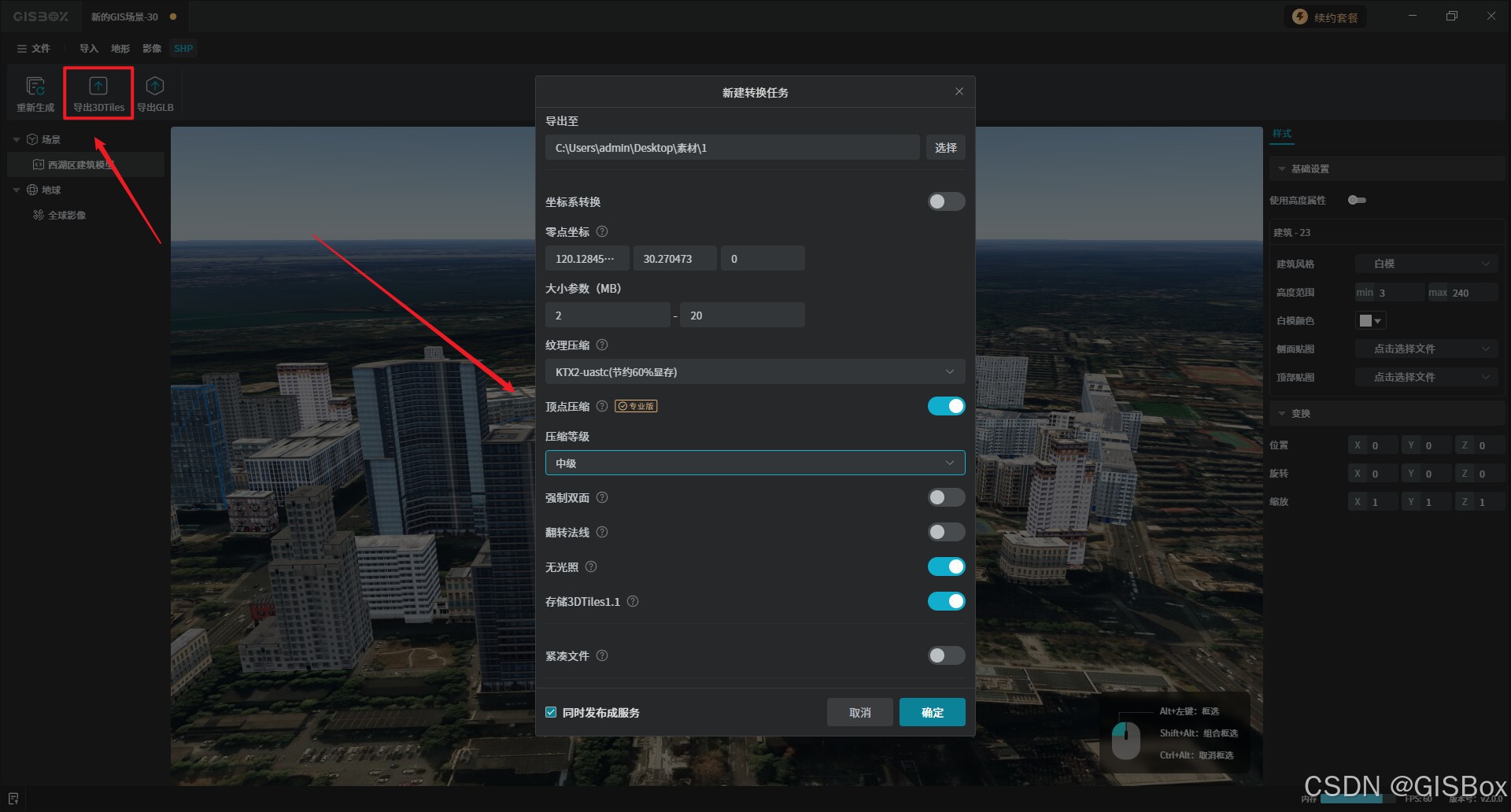
Task: Open the 顶部贴图 file dropdown
Action: [1427, 378]
